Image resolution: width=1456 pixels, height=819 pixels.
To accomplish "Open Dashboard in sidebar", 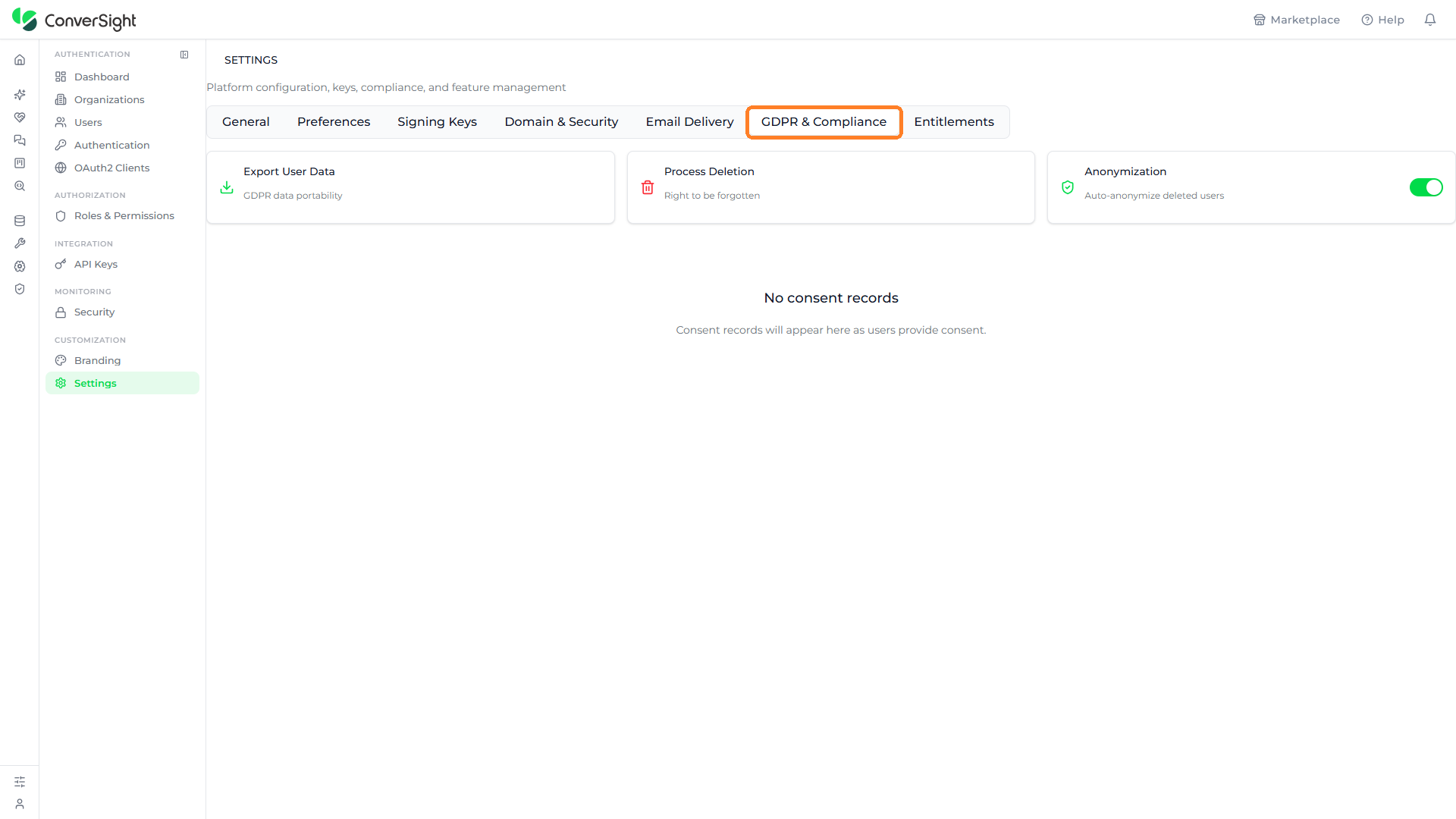I will click(122, 77).
